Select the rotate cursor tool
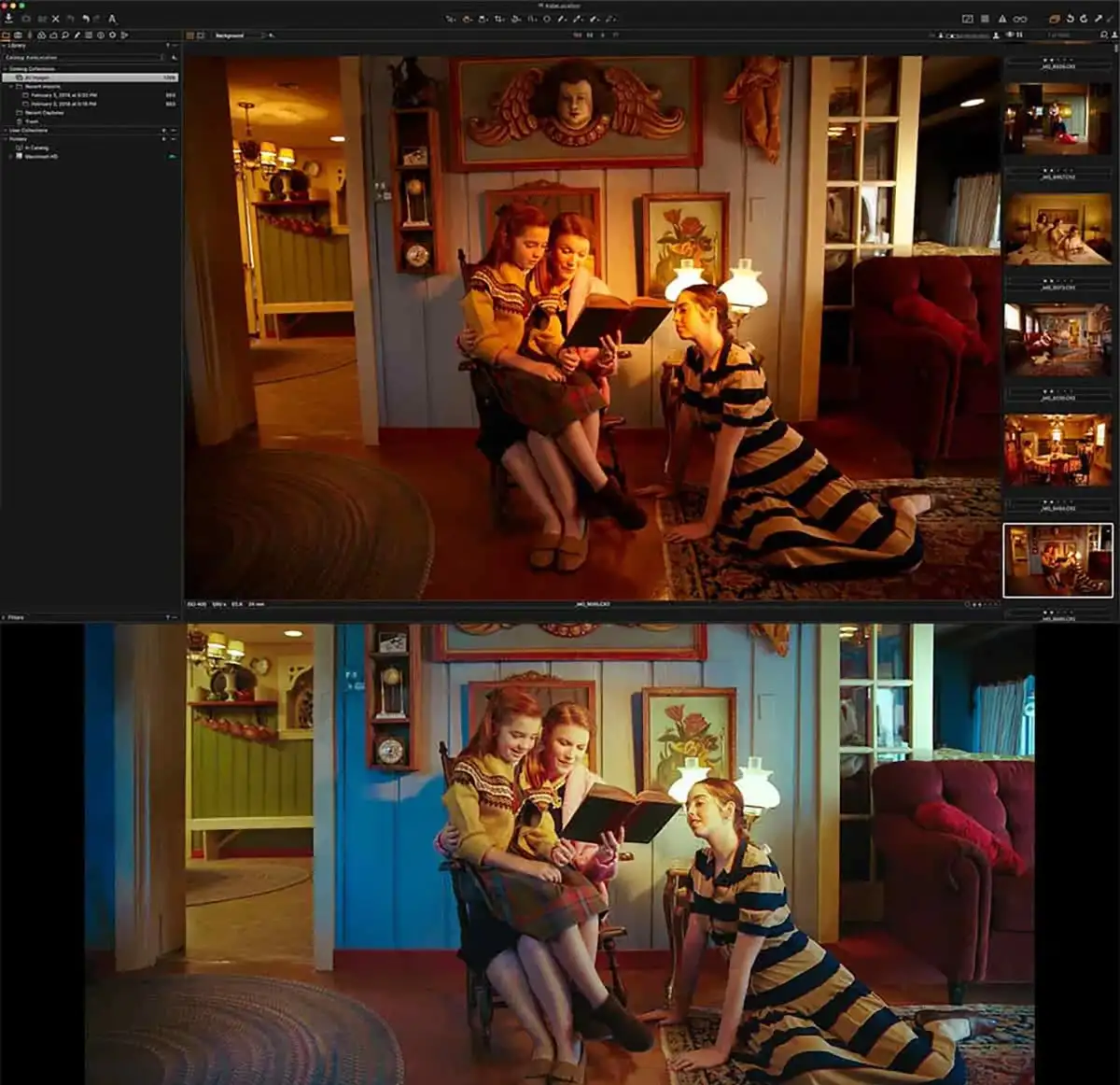This screenshot has height=1085, width=1120. [515, 19]
